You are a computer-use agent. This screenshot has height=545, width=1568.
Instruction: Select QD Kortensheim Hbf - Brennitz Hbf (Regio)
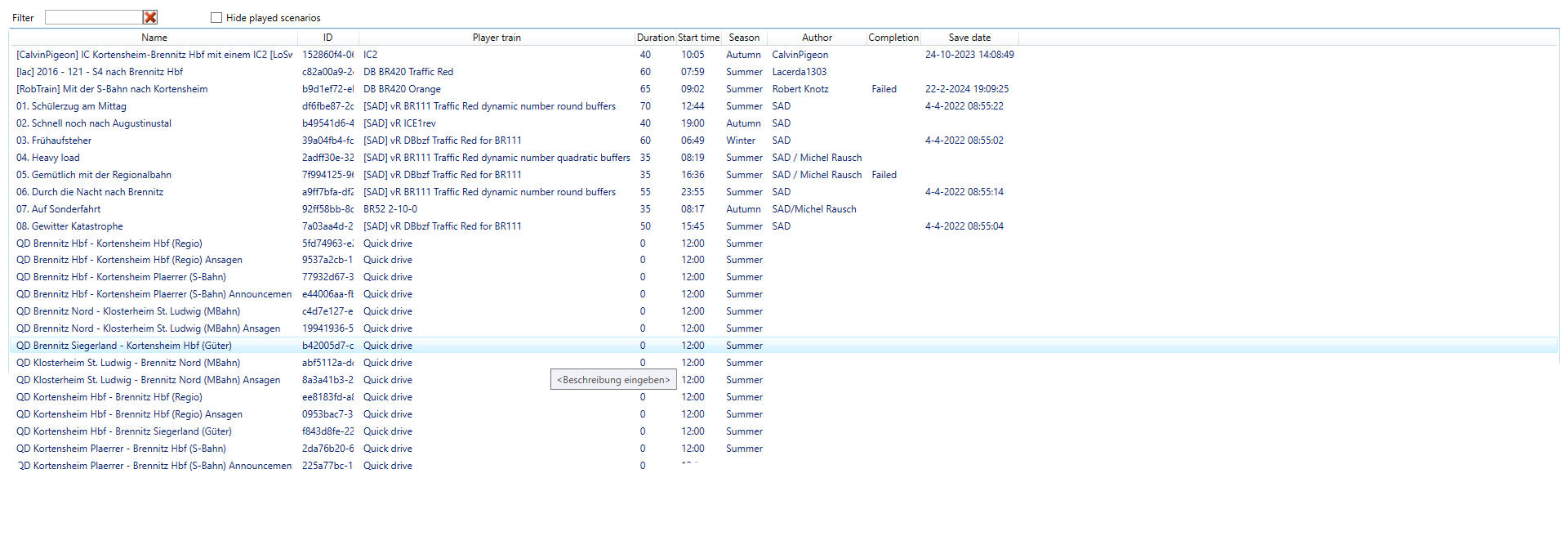(x=109, y=397)
